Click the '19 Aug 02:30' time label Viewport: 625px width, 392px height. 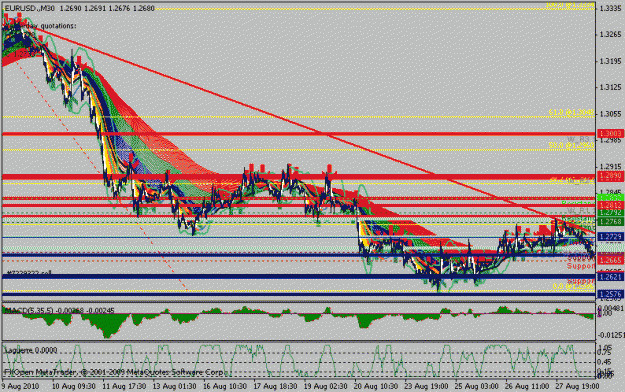coord(326,386)
